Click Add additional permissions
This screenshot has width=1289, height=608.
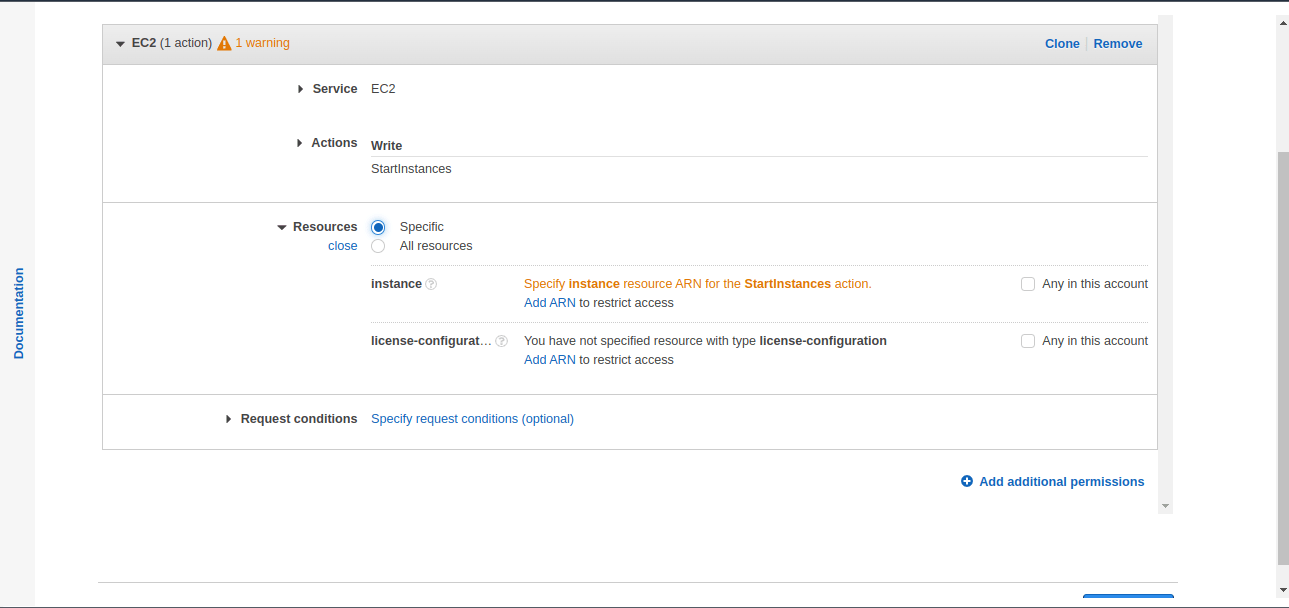[1062, 481]
